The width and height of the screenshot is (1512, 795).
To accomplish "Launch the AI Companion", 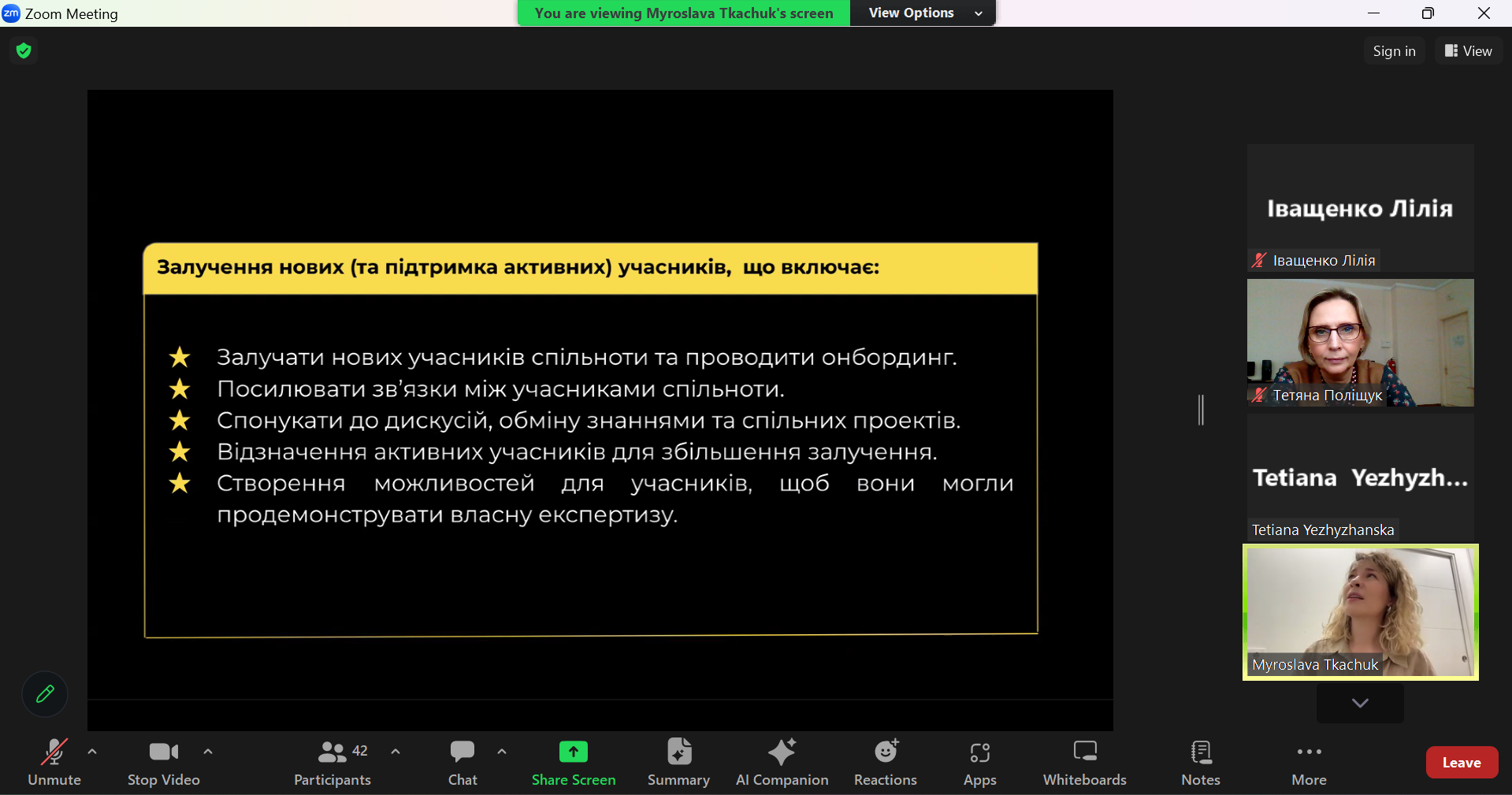I will [x=782, y=753].
